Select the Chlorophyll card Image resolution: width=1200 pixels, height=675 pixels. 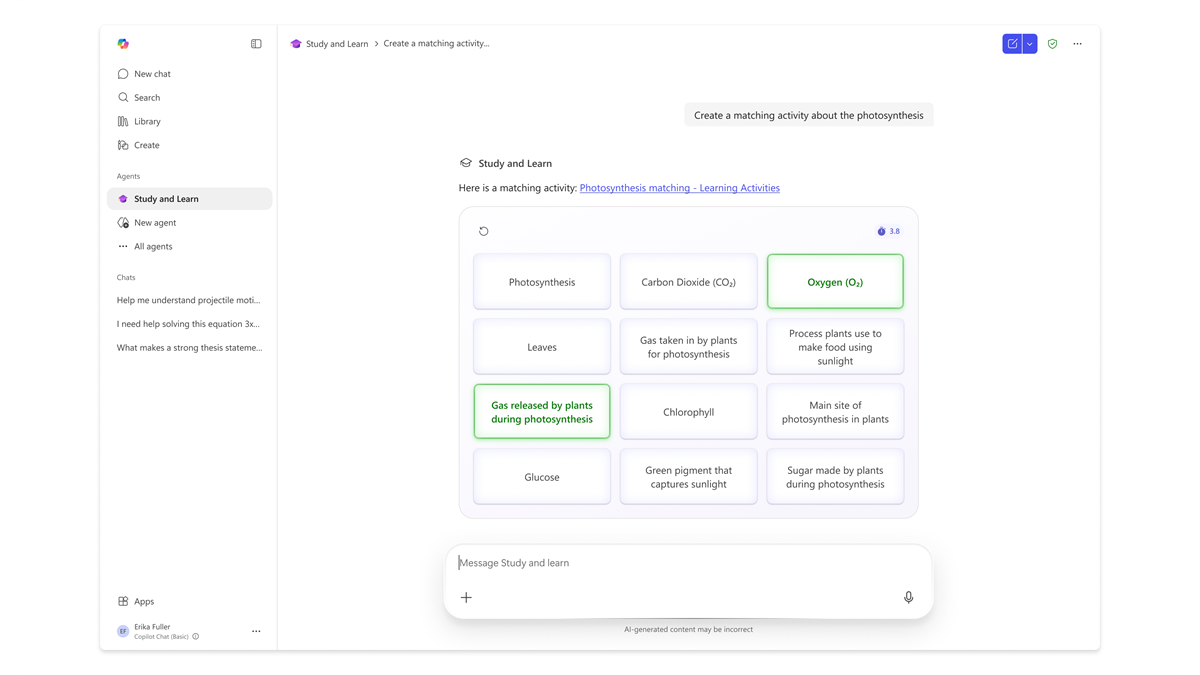pyautogui.click(x=689, y=412)
